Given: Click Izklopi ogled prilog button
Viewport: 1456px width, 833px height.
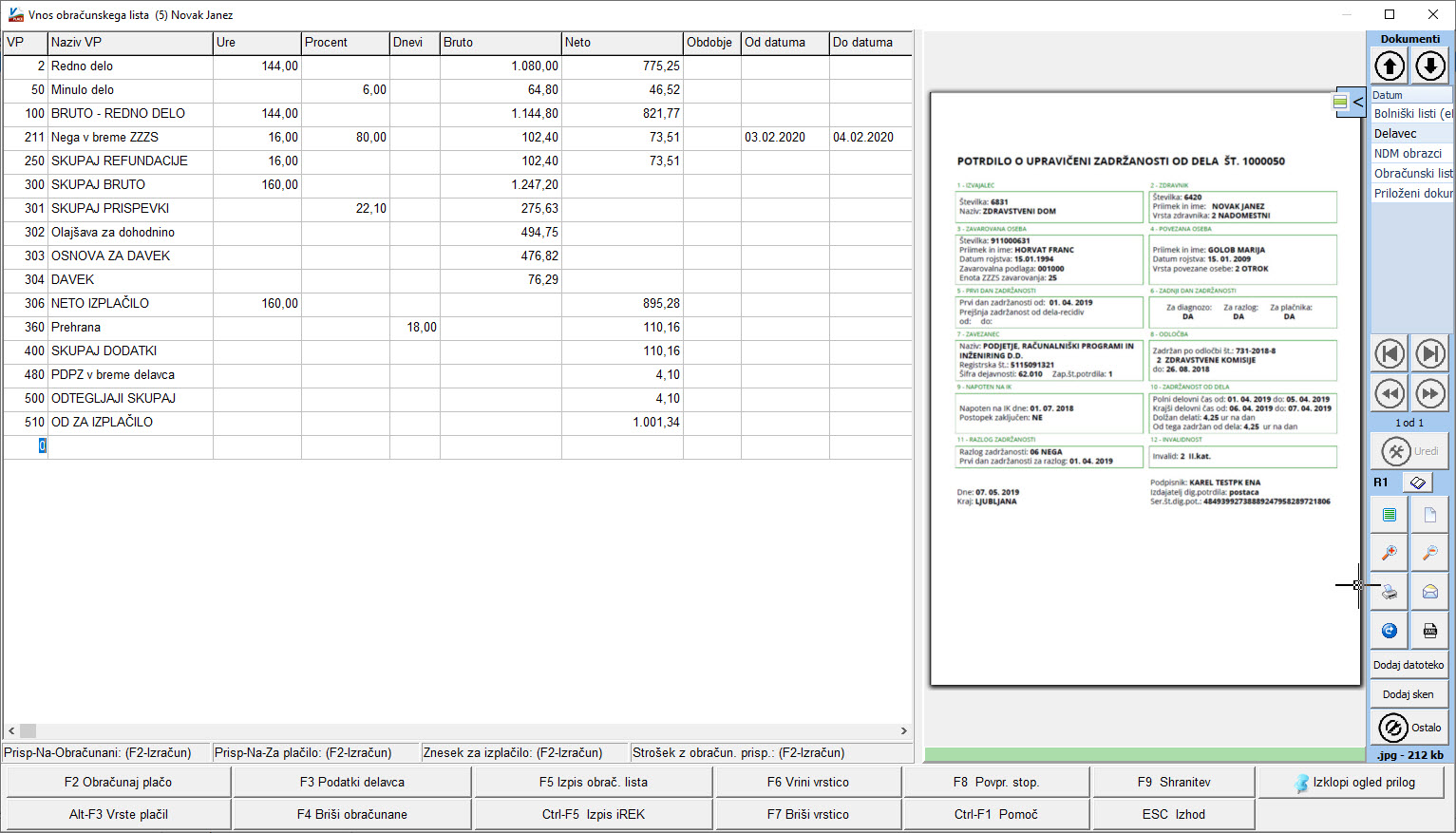Looking at the screenshot, I should (x=1352, y=782).
